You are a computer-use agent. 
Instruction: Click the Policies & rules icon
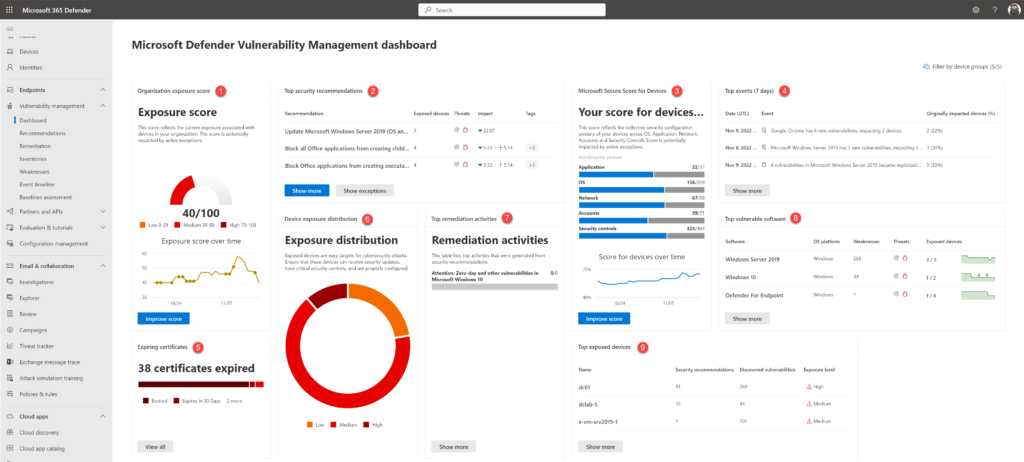point(10,394)
